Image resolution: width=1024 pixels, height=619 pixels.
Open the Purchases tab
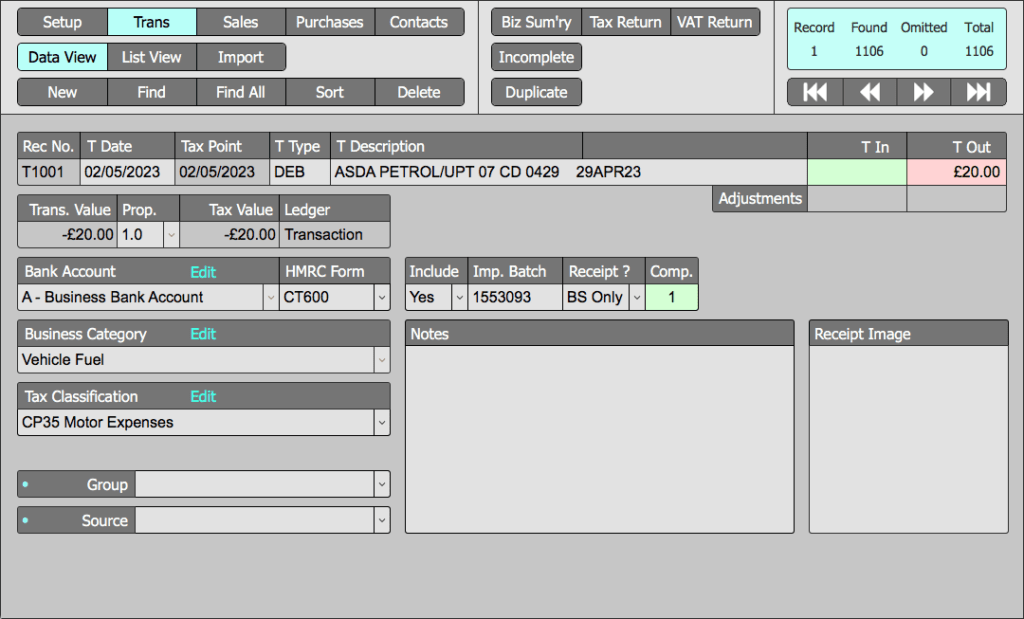pos(330,22)
